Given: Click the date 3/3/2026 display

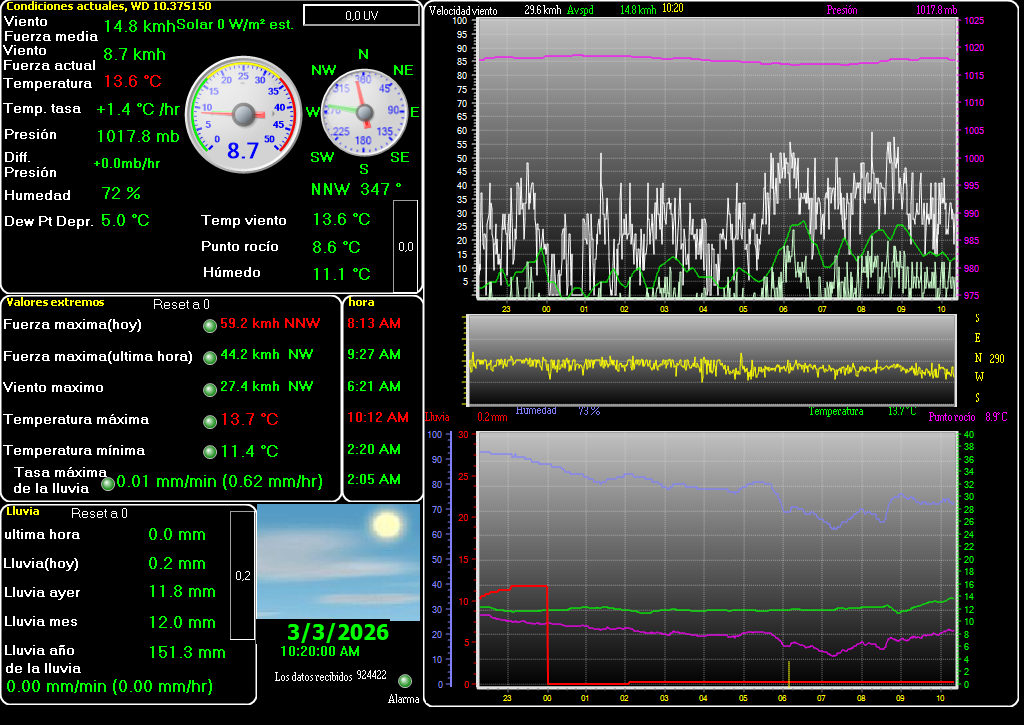Looking at the screenshot, I should pyautogui.click(x=337, y=632).
